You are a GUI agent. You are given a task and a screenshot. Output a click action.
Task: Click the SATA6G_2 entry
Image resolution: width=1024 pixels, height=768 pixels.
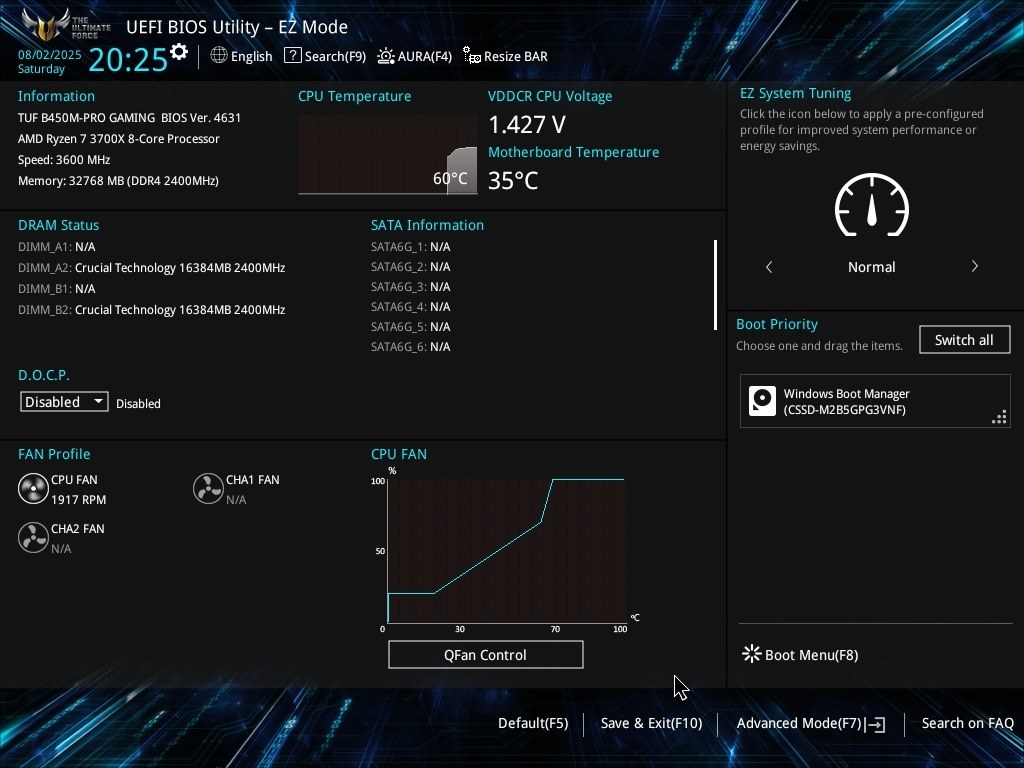coord(411,266)
